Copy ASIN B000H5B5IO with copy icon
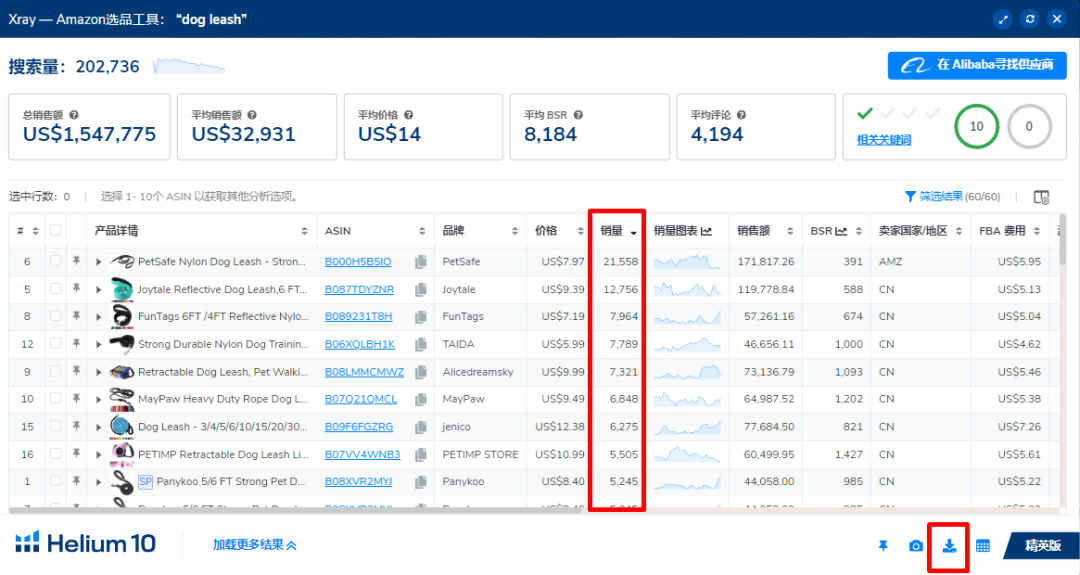The image size is (1080, 575). coord(421,262)
